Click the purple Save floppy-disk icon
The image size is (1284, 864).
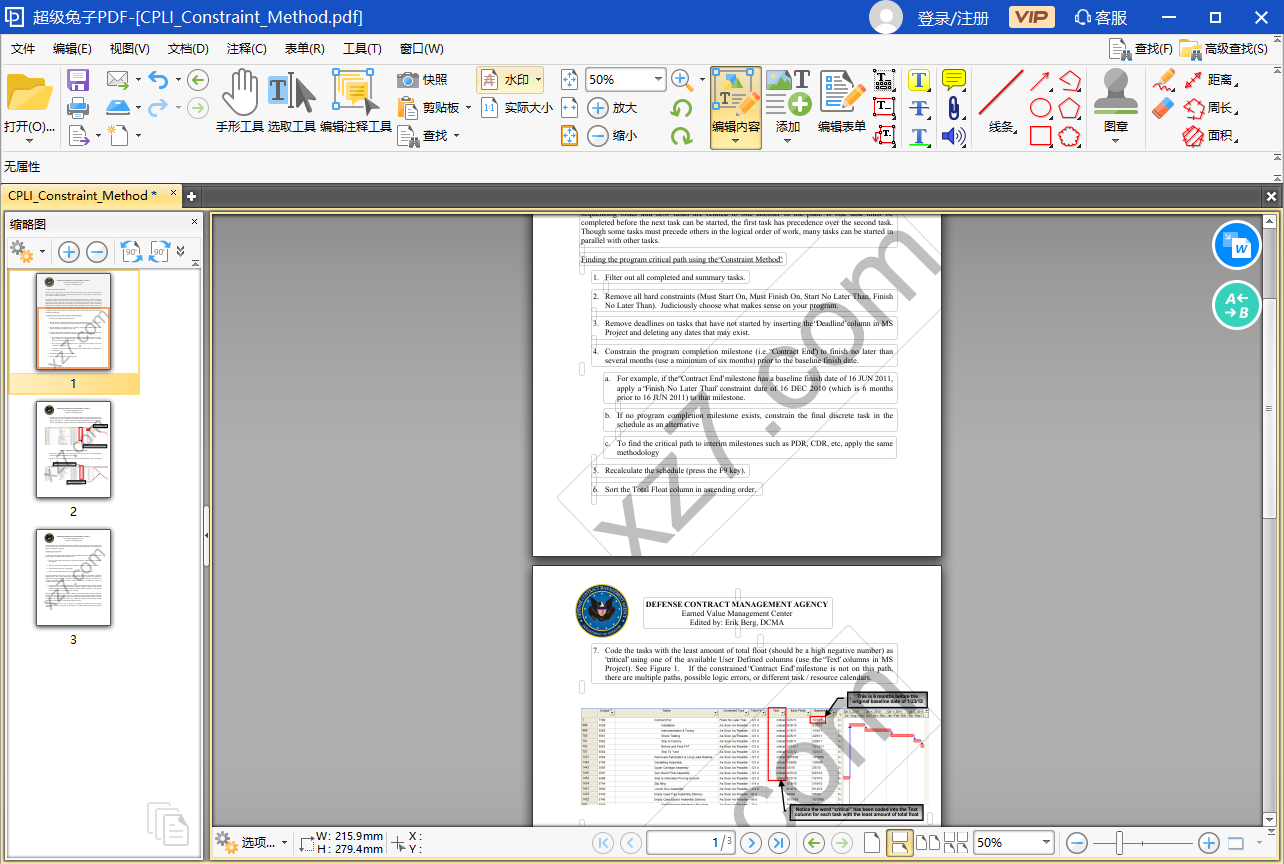[78, 80]
